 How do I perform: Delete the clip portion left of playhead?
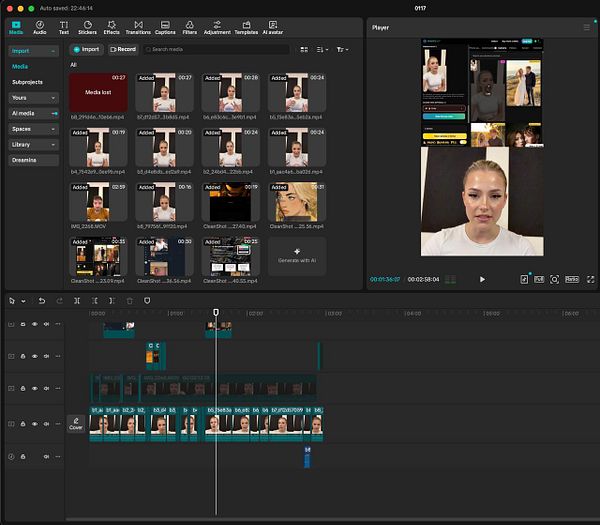coord(95,301)
